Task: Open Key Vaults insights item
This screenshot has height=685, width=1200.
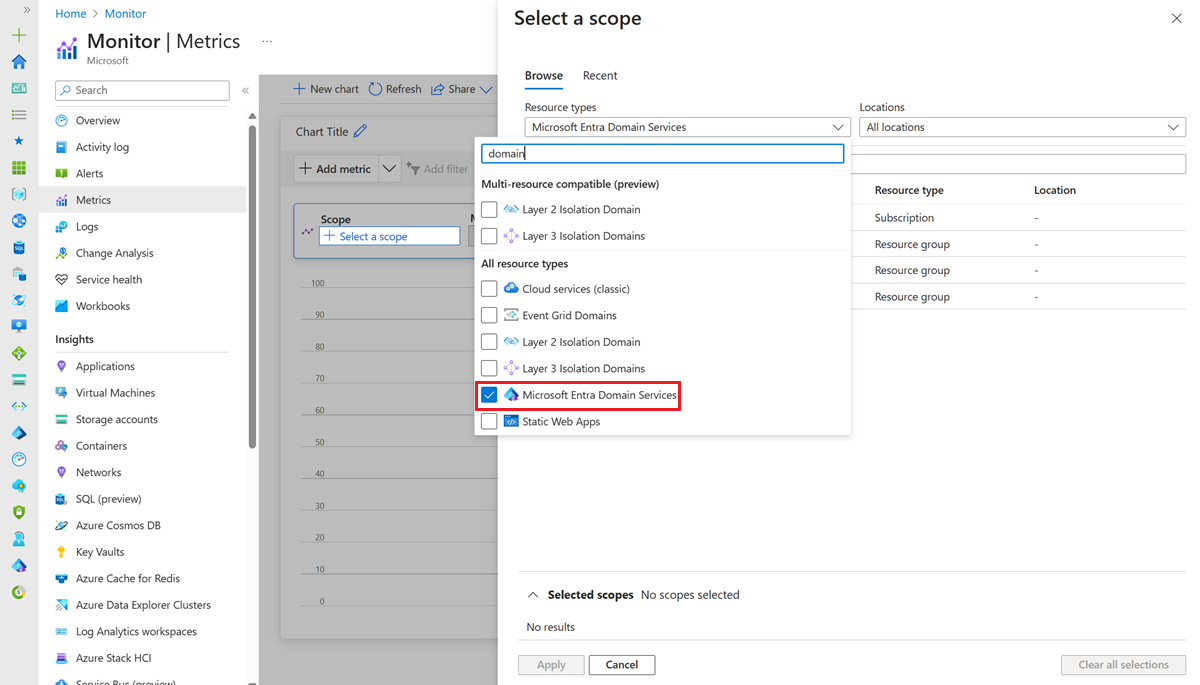Action: [x=100, y=552]
